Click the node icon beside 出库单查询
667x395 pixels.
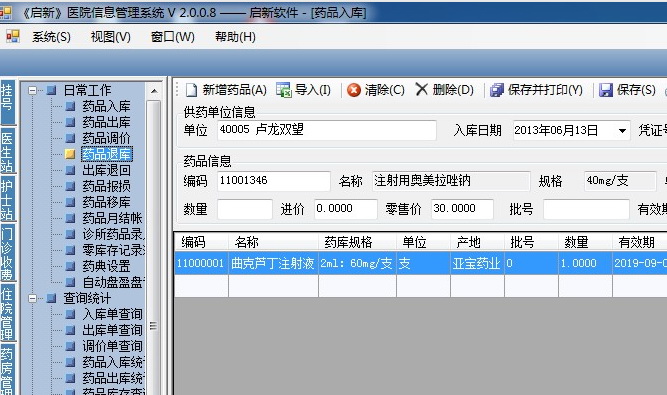coord(70,330)
